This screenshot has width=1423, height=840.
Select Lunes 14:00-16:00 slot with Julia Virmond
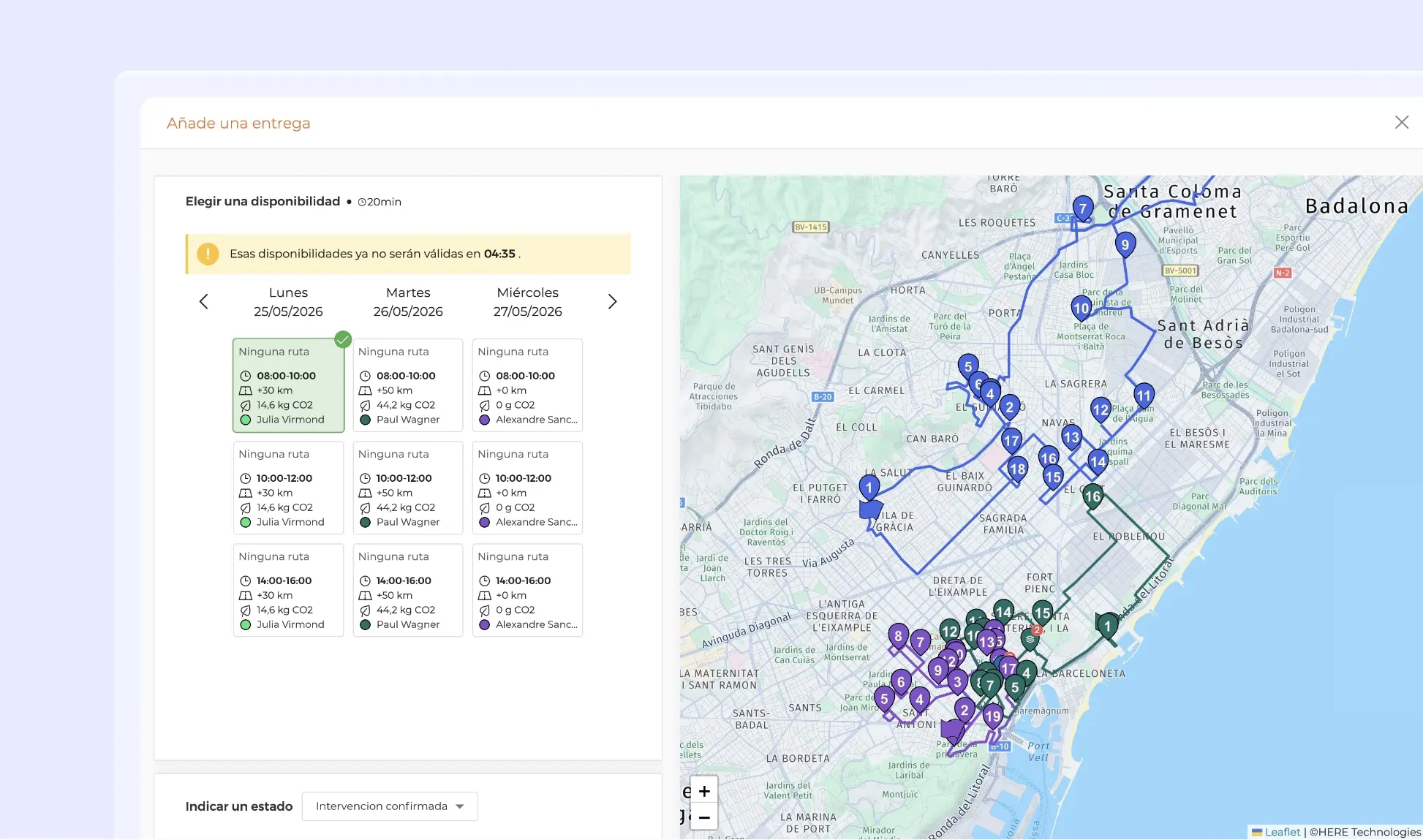[x=288, y=590]
